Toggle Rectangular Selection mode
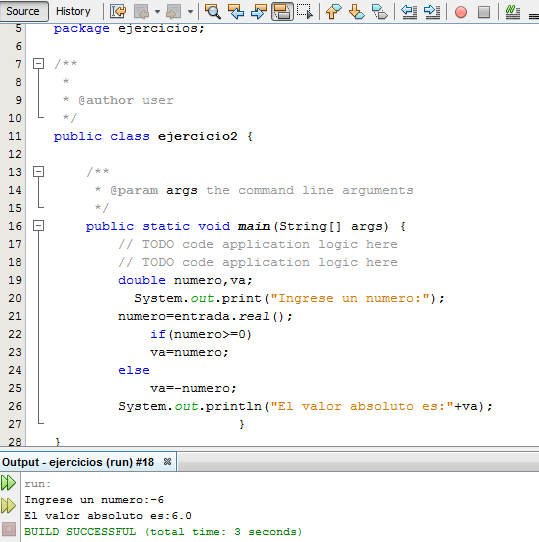The width and height of the screenshot is (539, 542). click(x=305, y=11)
